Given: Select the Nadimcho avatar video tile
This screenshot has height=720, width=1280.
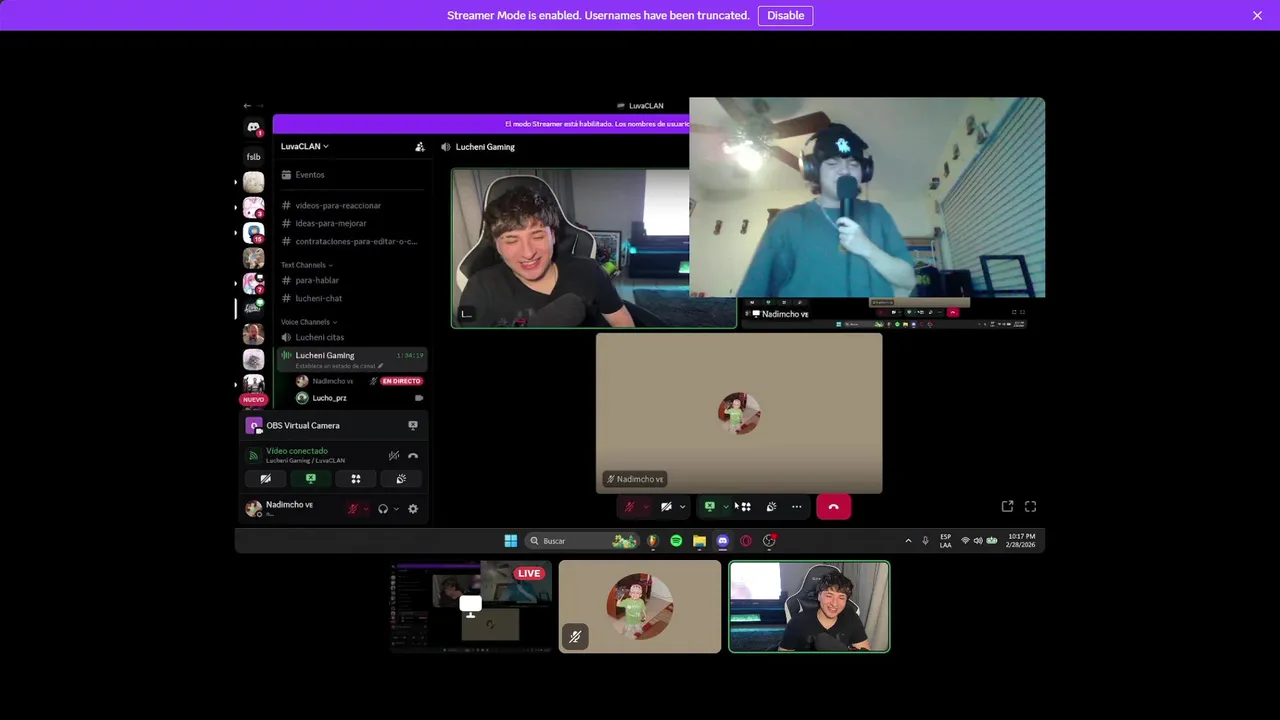Looking at the screenshot, I should [x=739, y=413].
